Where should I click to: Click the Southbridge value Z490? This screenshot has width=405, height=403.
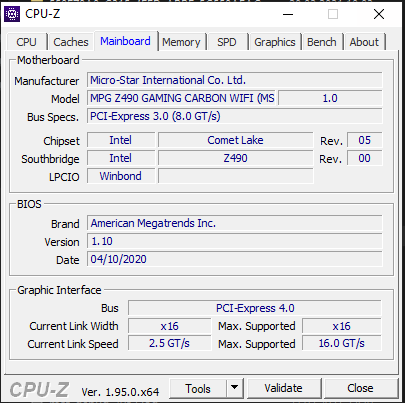[235, 158]
